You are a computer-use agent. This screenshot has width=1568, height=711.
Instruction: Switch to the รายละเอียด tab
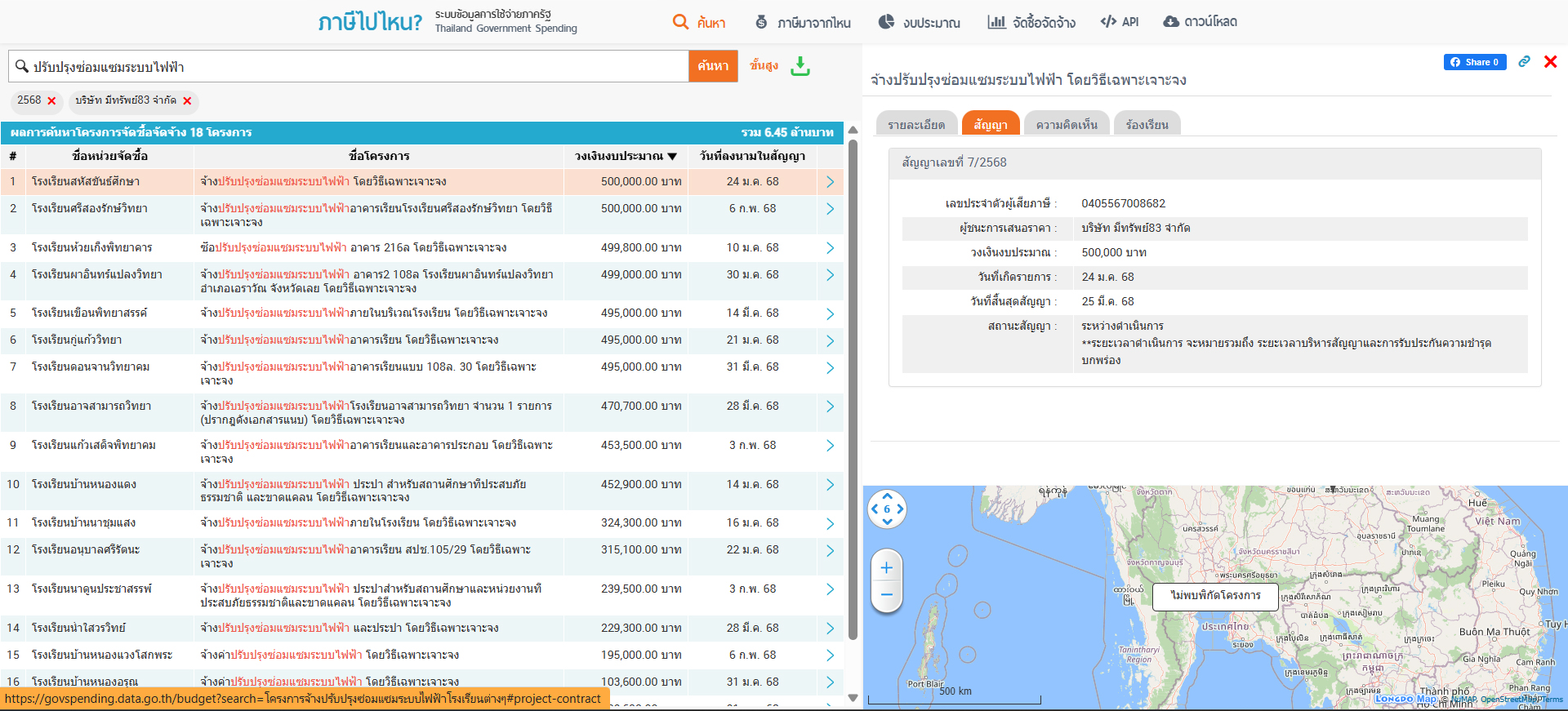coord(915,125)
